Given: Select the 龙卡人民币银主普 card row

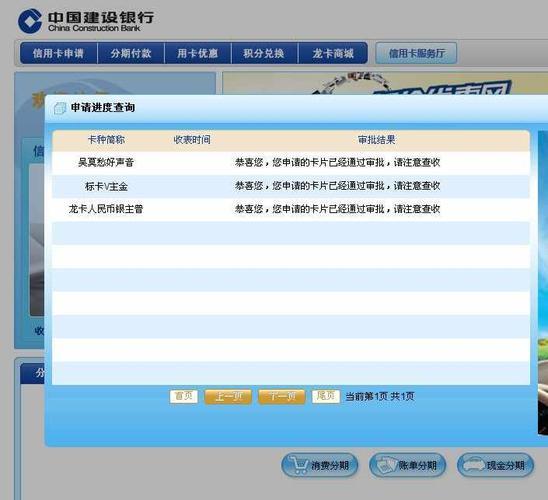Looking at the screenshot, I should pos(291,209).
